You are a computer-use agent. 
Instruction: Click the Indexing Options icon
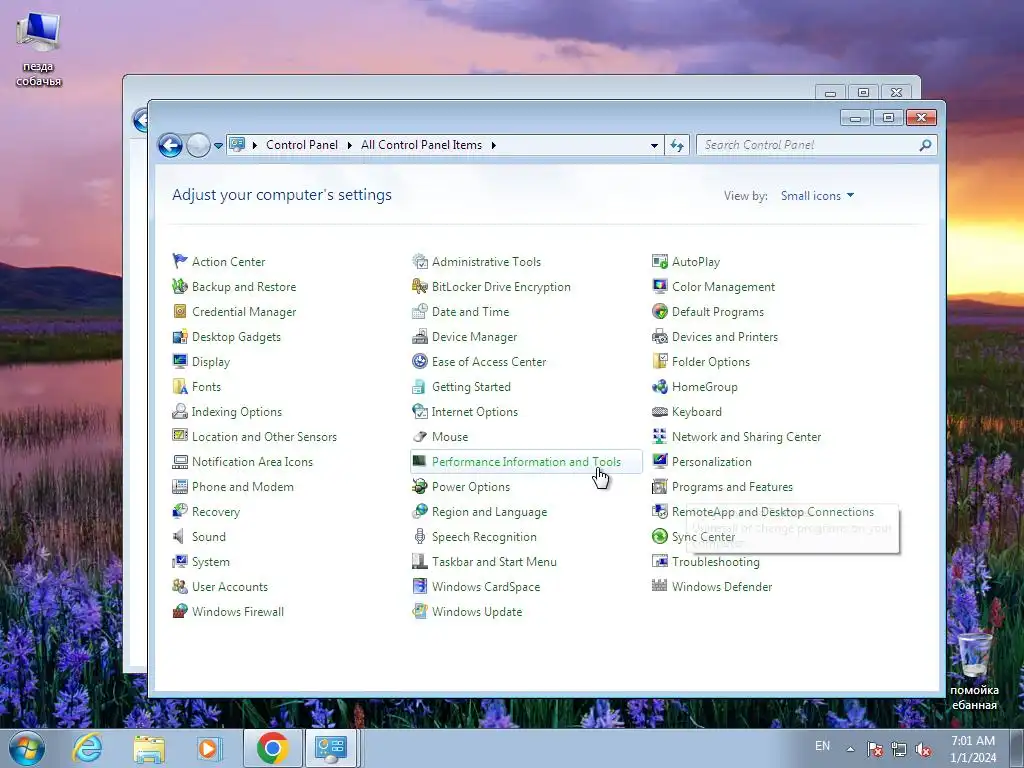(180, 411)
